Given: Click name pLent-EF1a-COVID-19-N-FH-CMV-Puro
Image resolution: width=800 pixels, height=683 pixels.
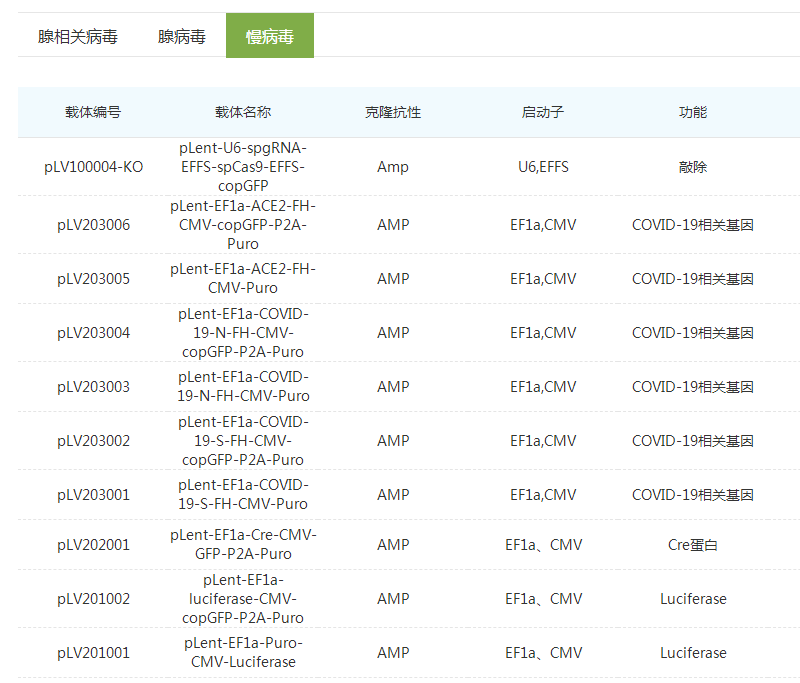Looking at the screenshot, I should click(x=243, y=387).
